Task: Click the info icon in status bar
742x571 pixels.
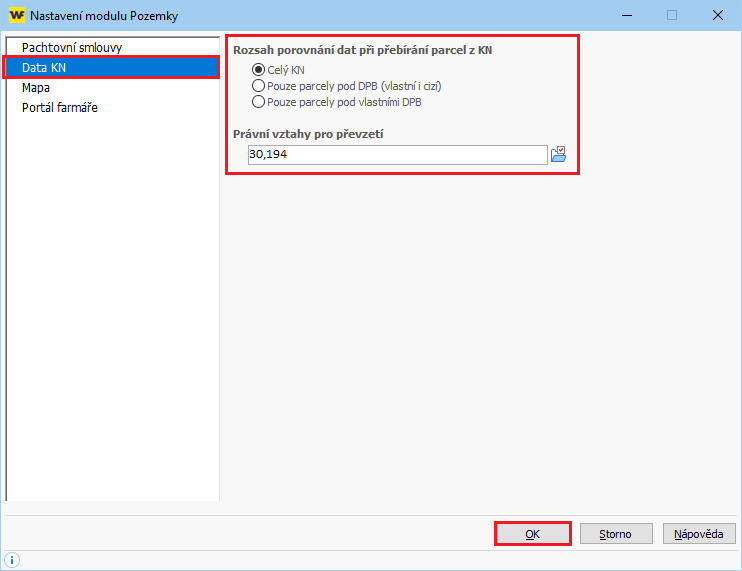Action: 13,560
